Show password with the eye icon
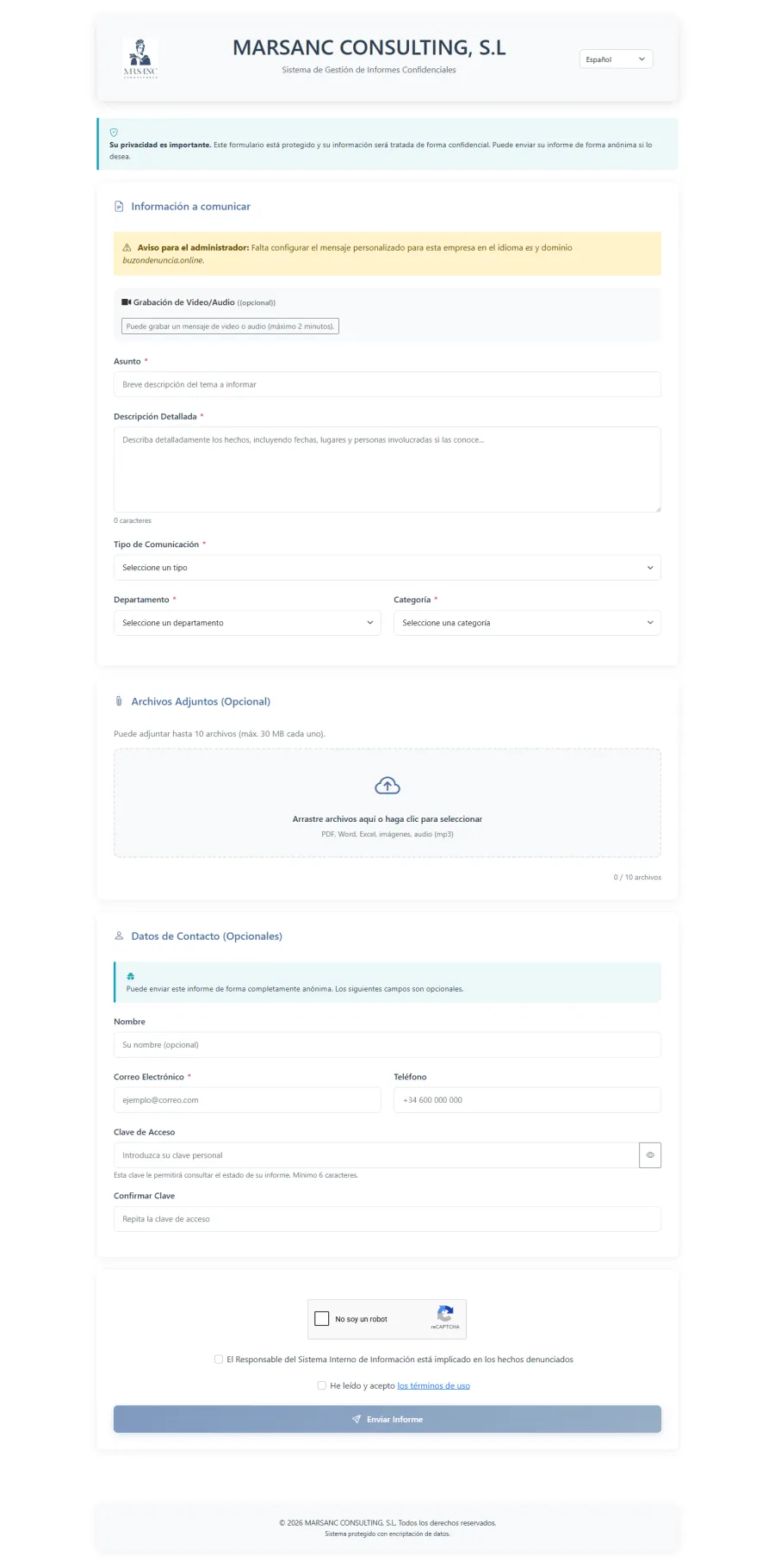The image size is (775, 1568). (650, 1155)
